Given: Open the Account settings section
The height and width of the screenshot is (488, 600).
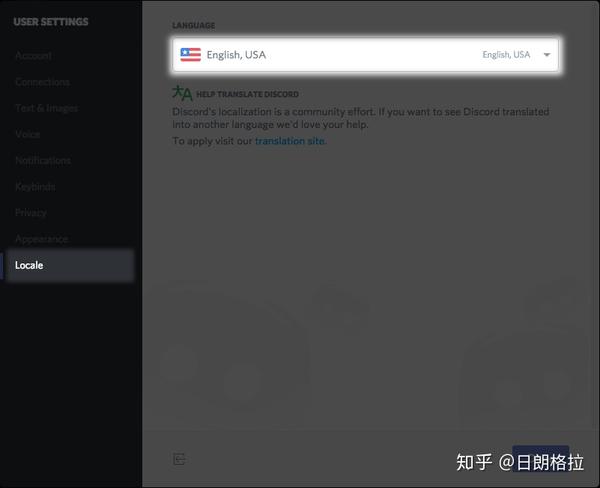Looking at the screenshot, I should tap(34, 56).
